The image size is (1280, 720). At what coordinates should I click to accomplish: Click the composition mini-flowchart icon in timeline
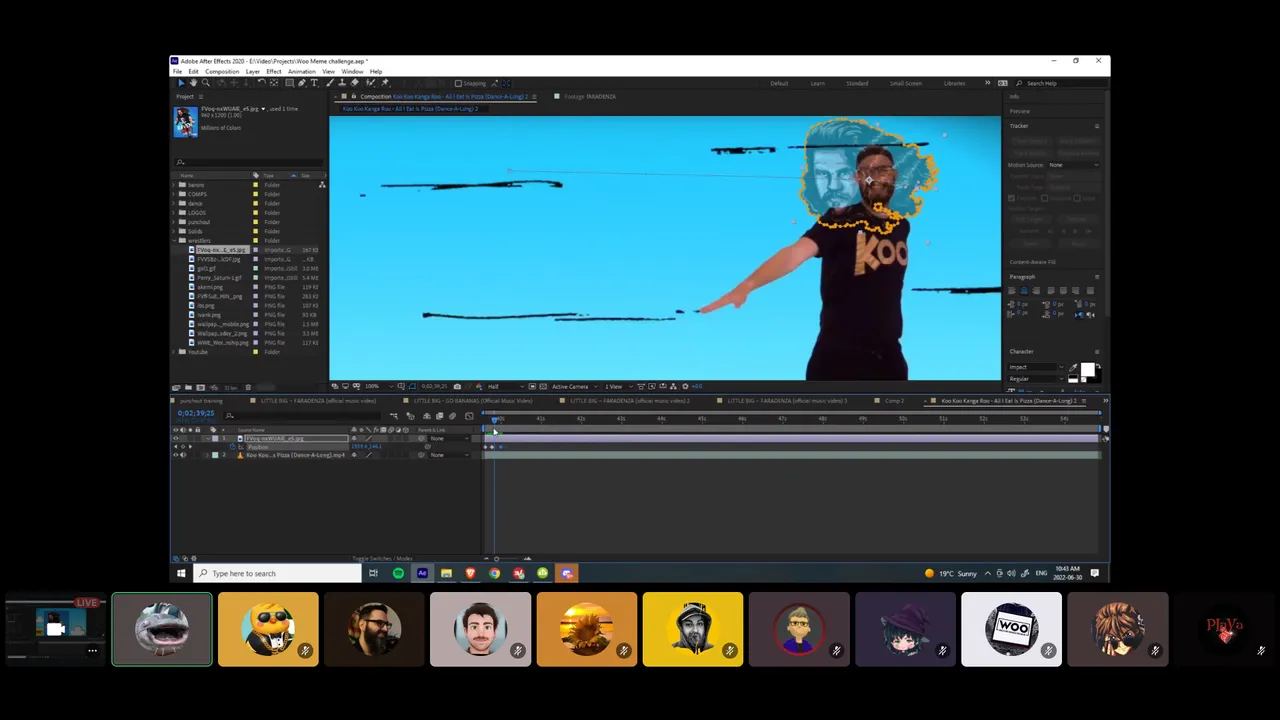click(394, 416)
